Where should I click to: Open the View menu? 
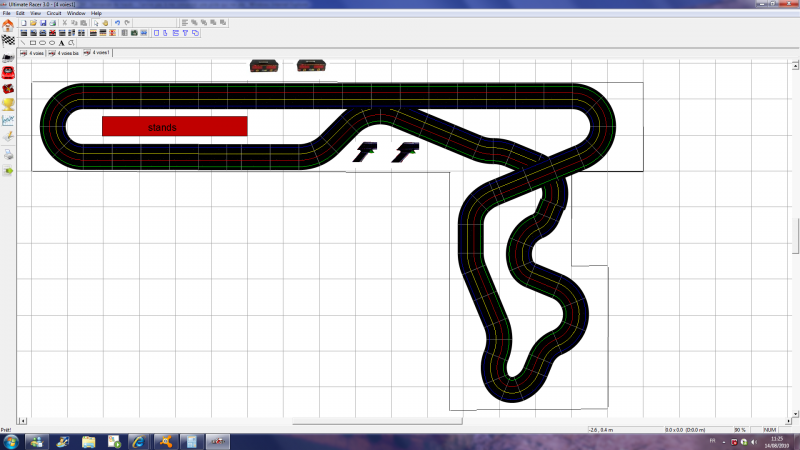35,13
